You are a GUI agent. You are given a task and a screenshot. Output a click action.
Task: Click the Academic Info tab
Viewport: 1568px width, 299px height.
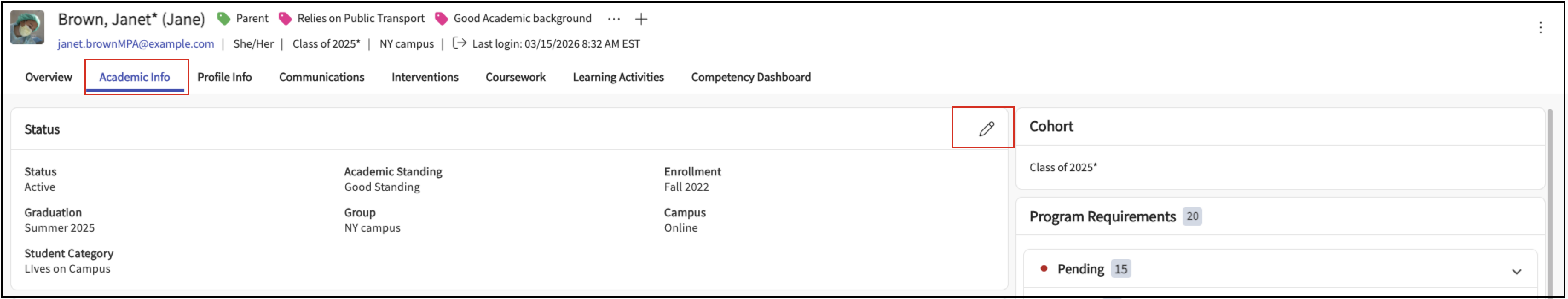(135, 77)
